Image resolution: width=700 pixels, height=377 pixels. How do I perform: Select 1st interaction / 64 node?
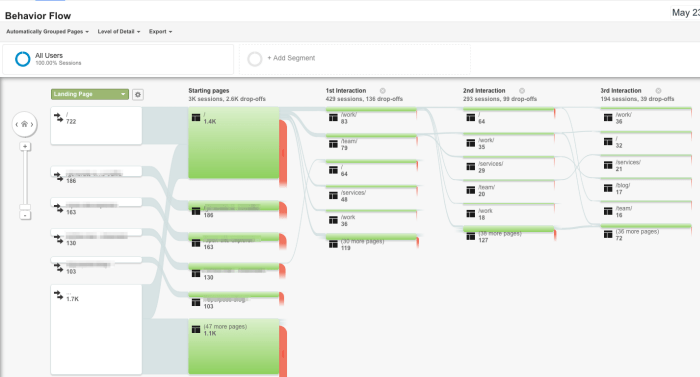coord(371,169)
